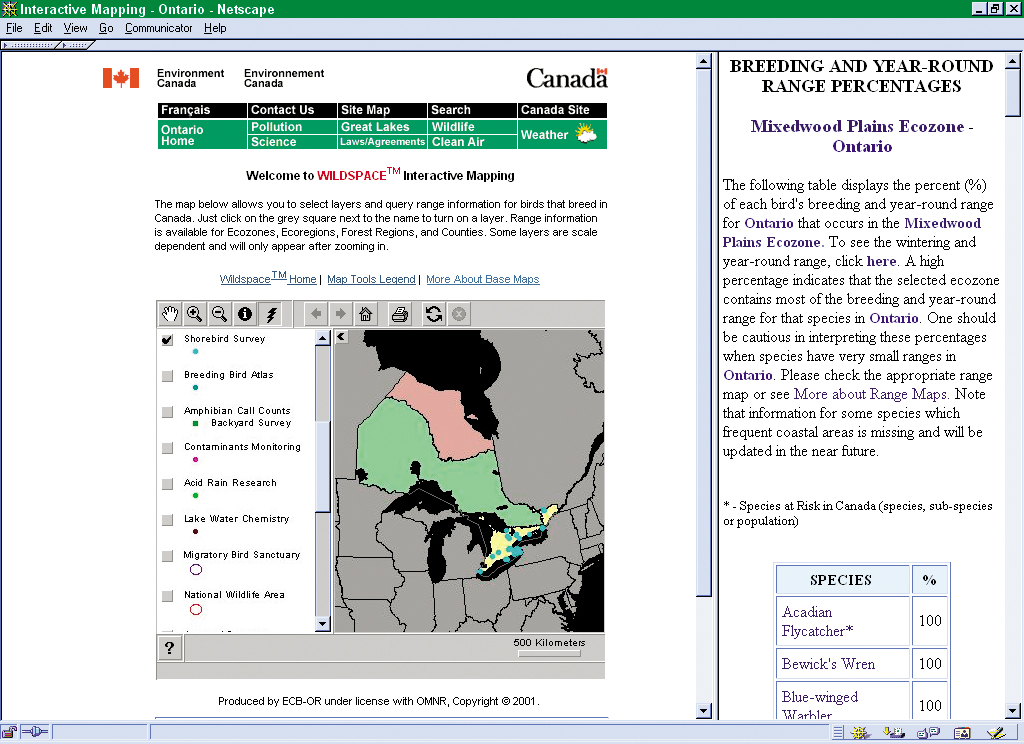Reset map to home extent

point(366,314)
